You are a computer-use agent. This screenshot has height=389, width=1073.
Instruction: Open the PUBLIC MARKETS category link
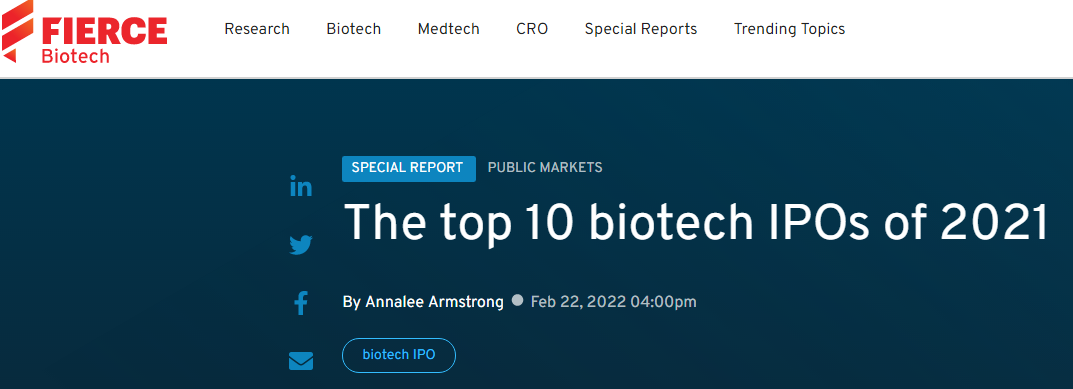[x=545, y=168]
